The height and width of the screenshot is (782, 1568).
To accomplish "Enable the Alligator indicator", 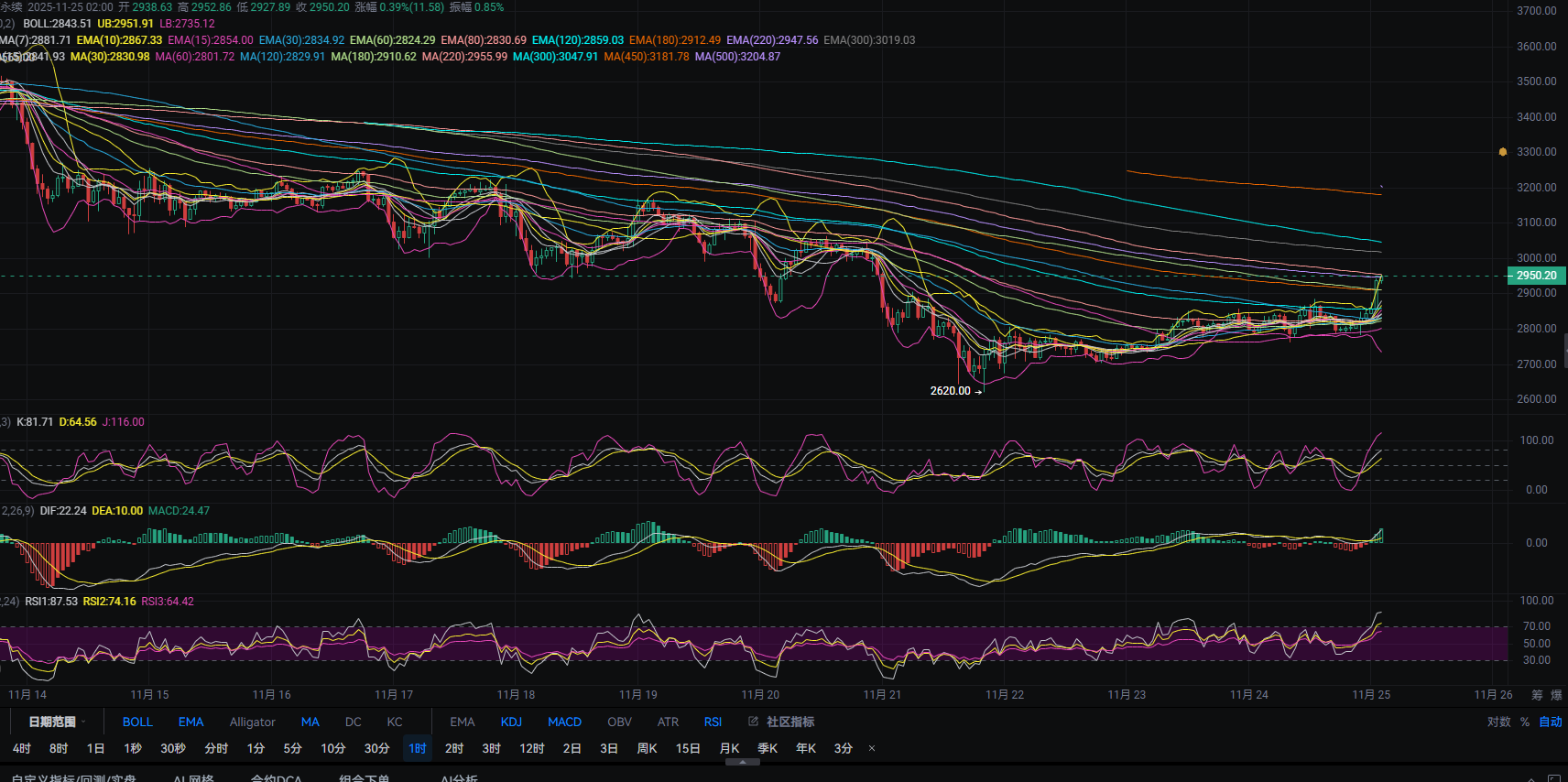I will pos(252,722).
